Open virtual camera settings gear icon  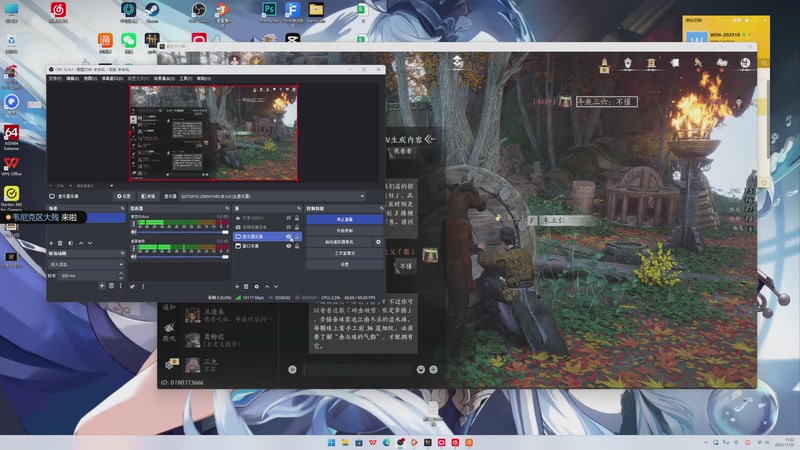point(378,242)
